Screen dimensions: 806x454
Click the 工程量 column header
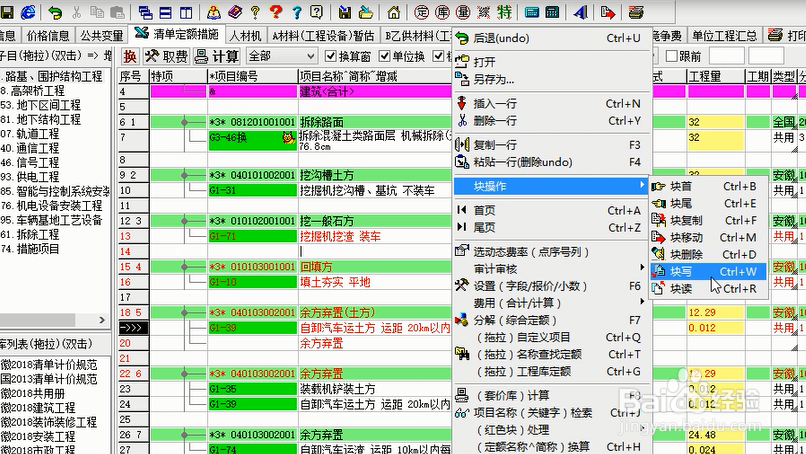[x=716, y=77]
